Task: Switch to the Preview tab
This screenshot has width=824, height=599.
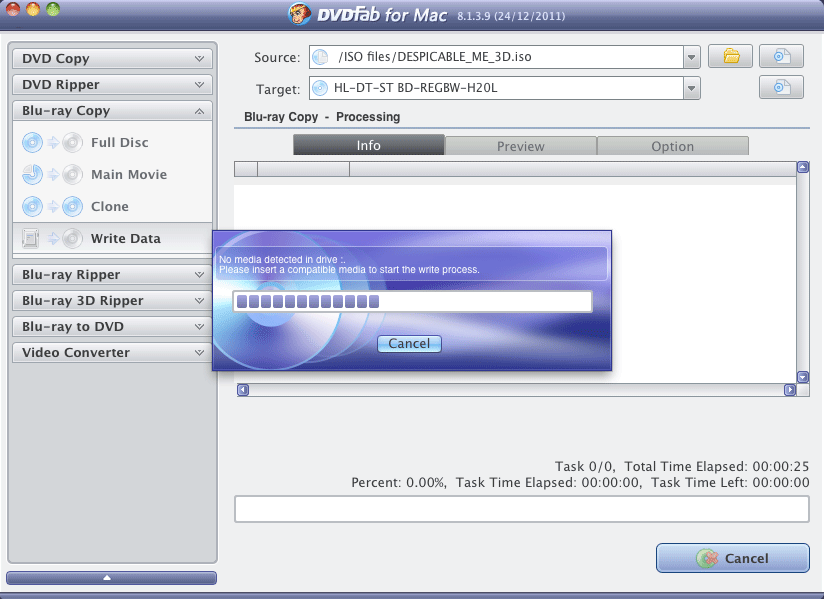Action: click(x=520, y=146)
